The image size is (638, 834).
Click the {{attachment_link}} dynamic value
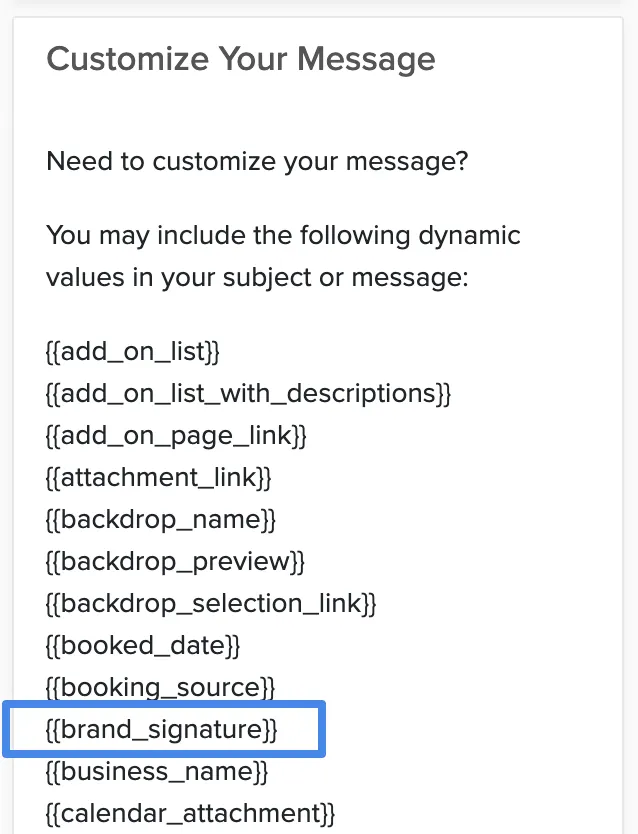tap(159, 478)
